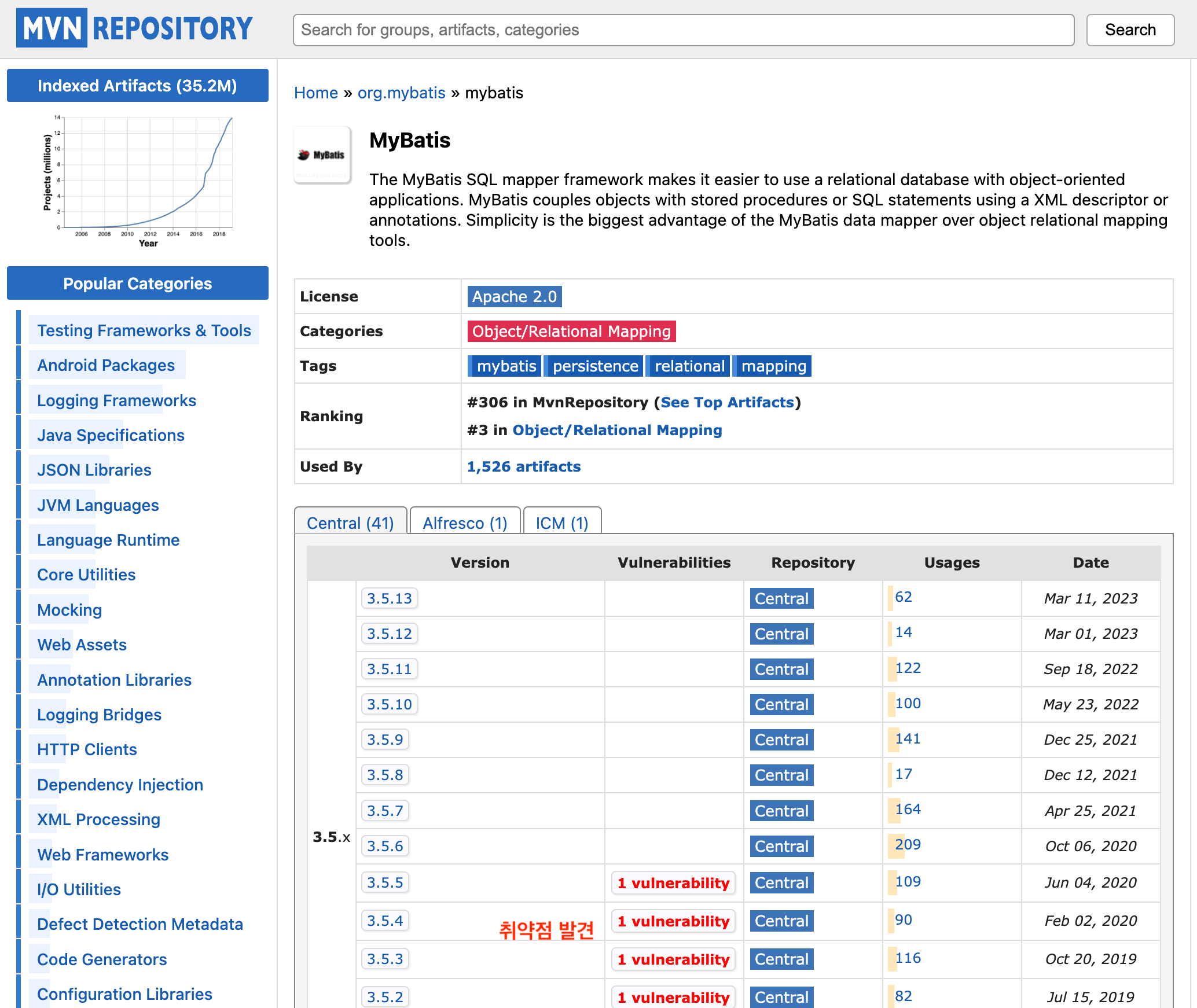Click the Central repository badge for 3.5.9

coord(781,740)
